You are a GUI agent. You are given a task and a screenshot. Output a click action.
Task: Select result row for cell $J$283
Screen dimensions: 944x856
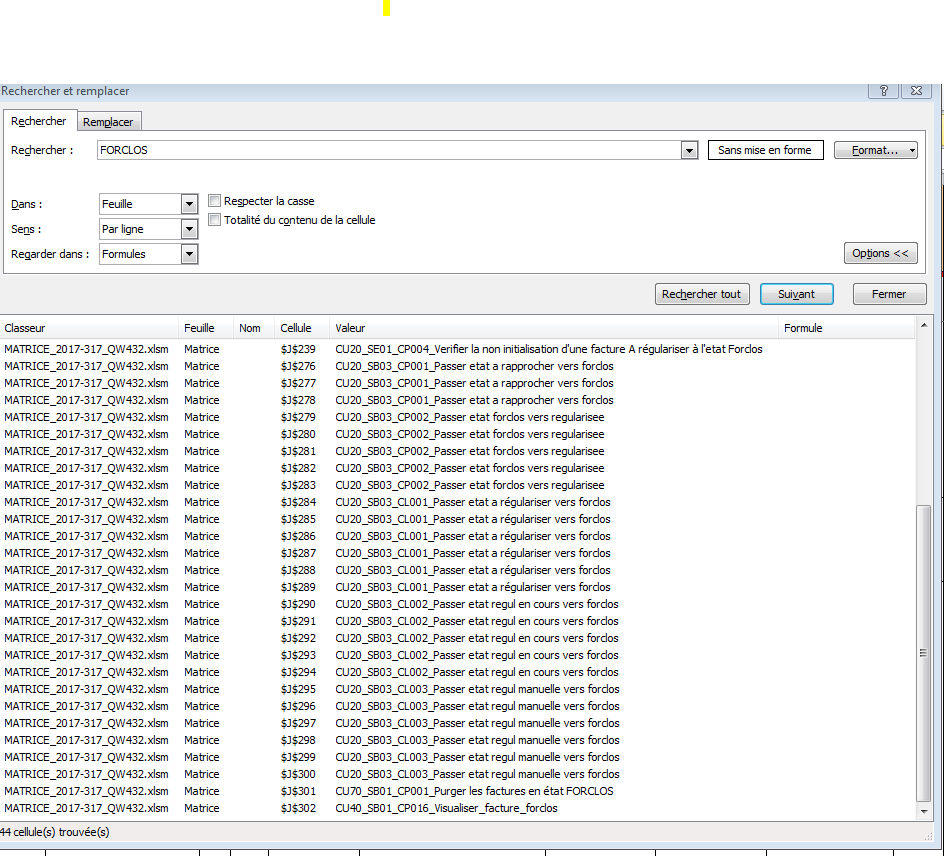[x=458, y=485]
